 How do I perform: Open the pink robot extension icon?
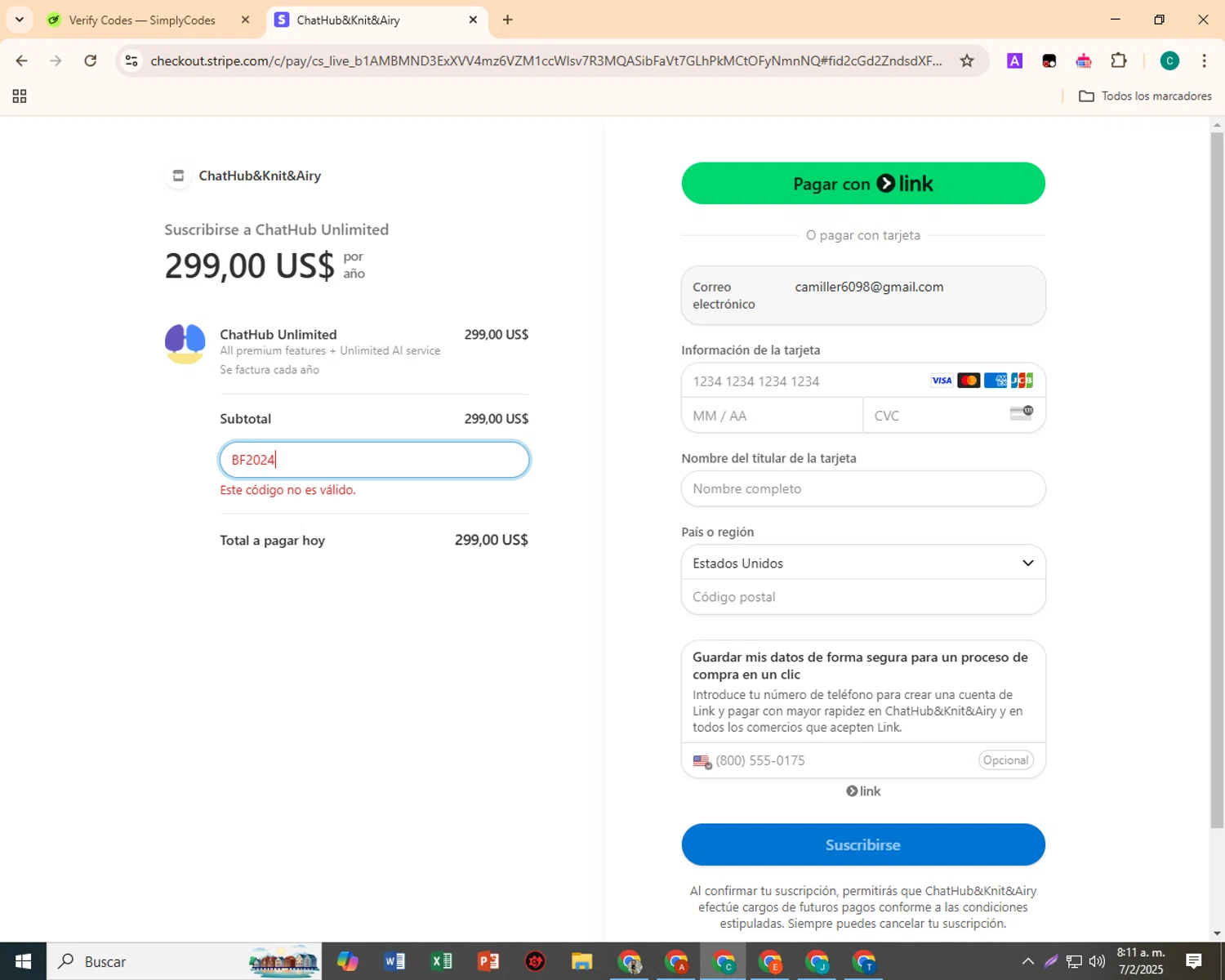coord(1084,60)
